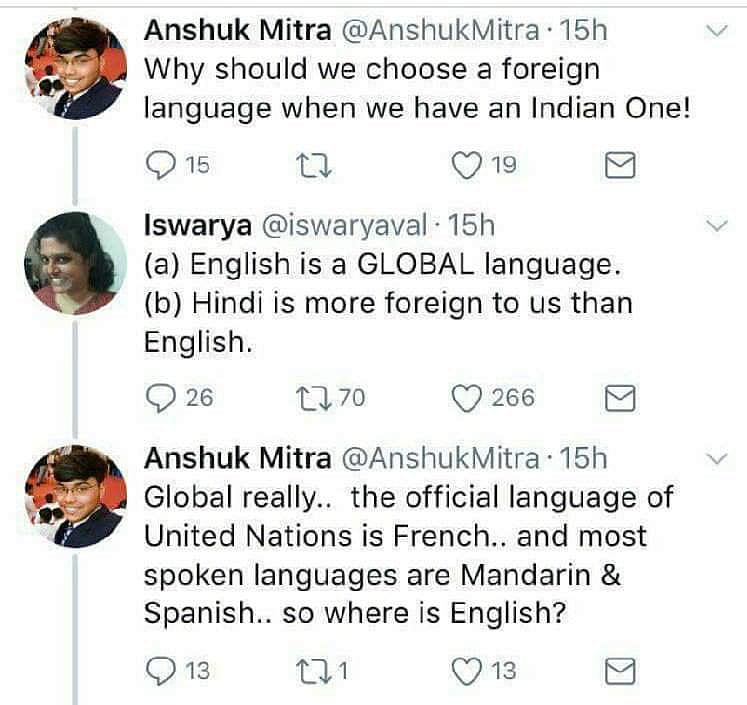Like the last tweet with 13 likes
This screenshot has height=705, width=747.
pyautogui.click(x=467, y=670)
